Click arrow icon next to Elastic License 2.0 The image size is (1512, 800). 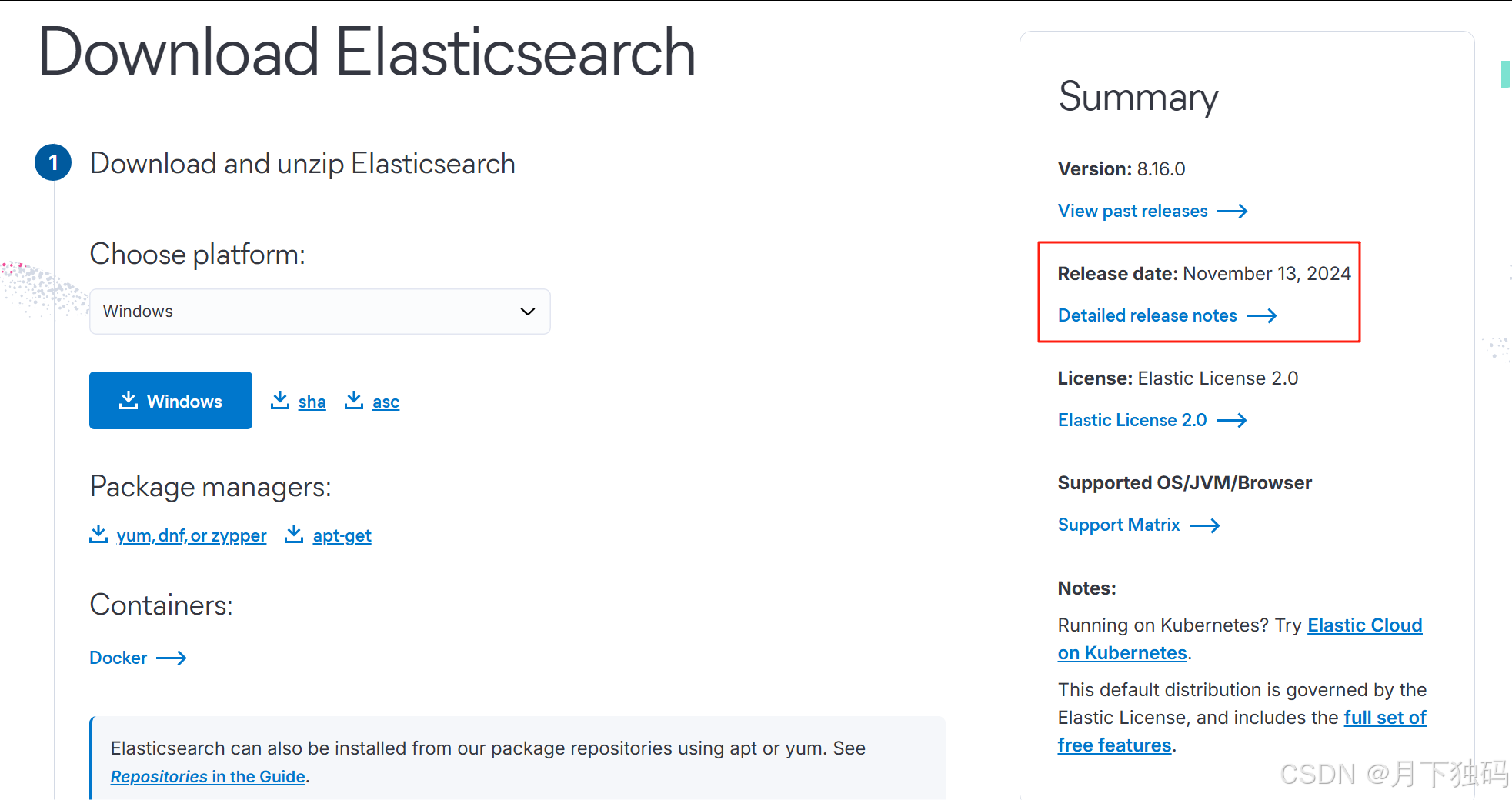coord(1231,420)
